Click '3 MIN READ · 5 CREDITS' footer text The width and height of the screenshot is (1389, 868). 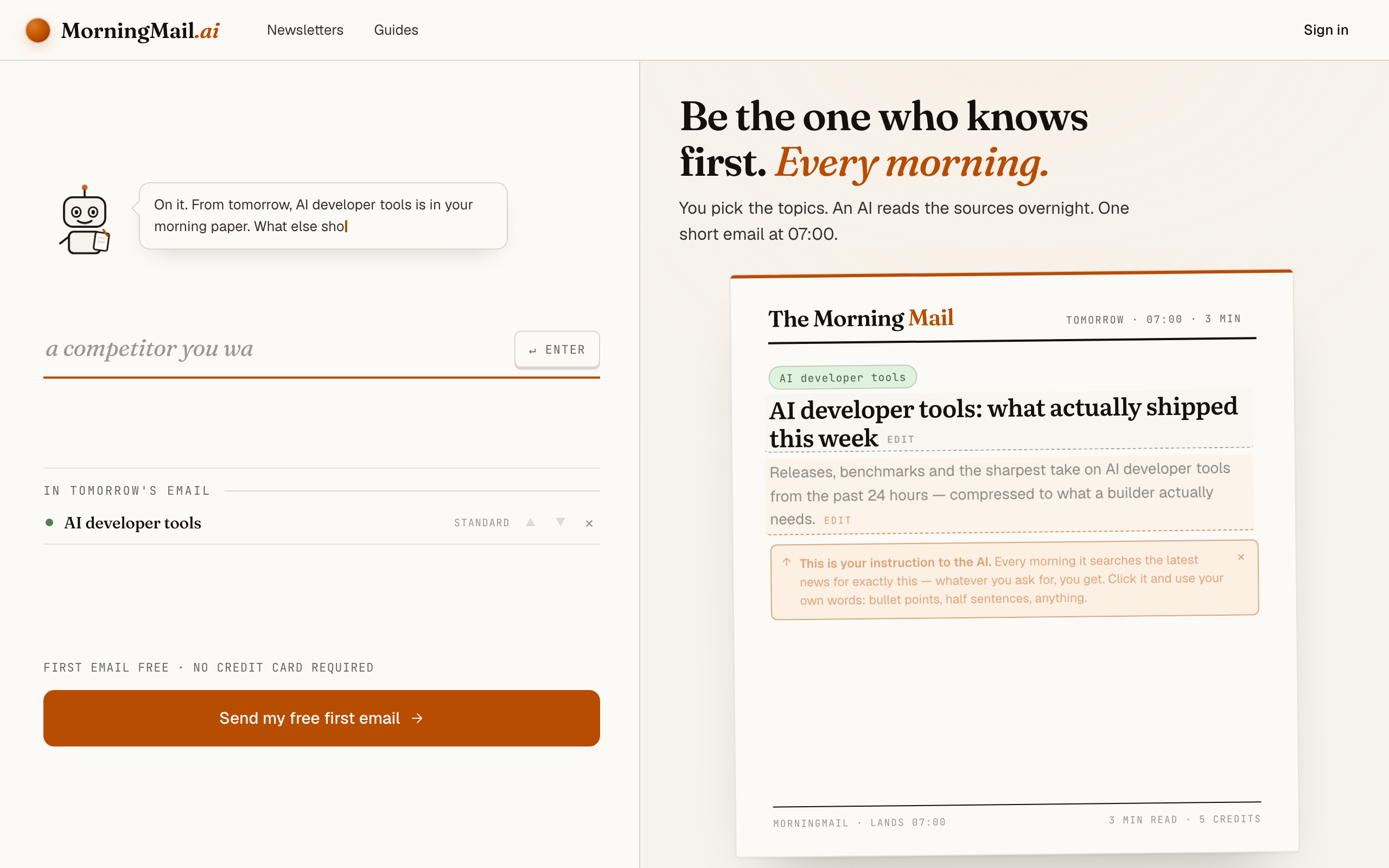1184,820
